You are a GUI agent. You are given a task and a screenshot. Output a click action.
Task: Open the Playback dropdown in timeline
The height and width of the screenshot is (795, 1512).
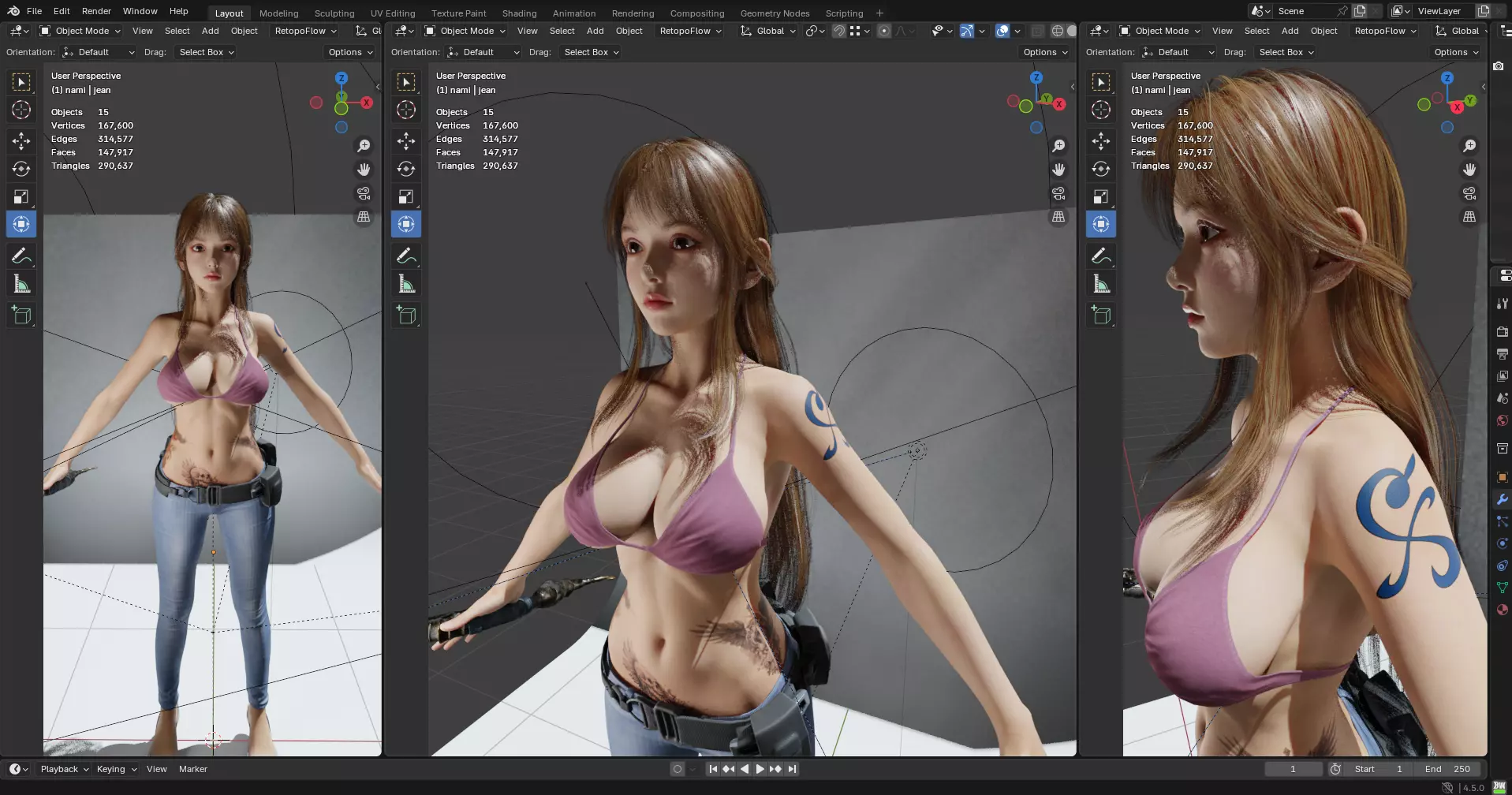pyautogui.click(x=65, y=769)
